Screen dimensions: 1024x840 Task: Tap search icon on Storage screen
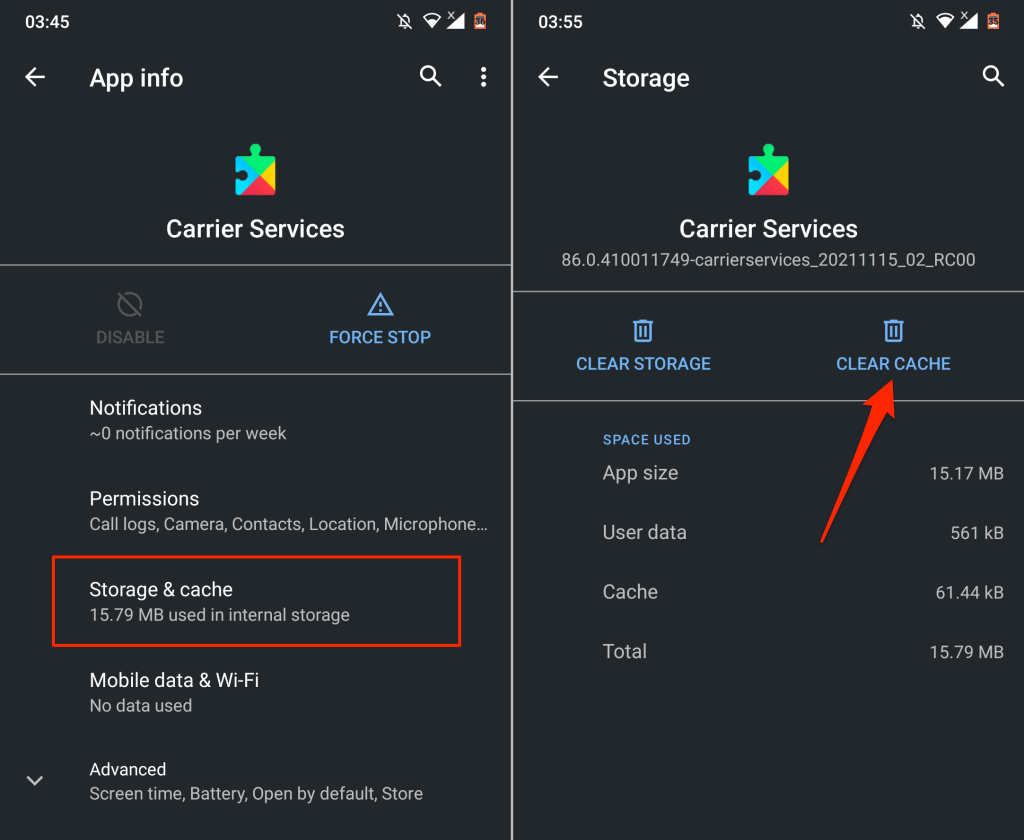point(993,77)
